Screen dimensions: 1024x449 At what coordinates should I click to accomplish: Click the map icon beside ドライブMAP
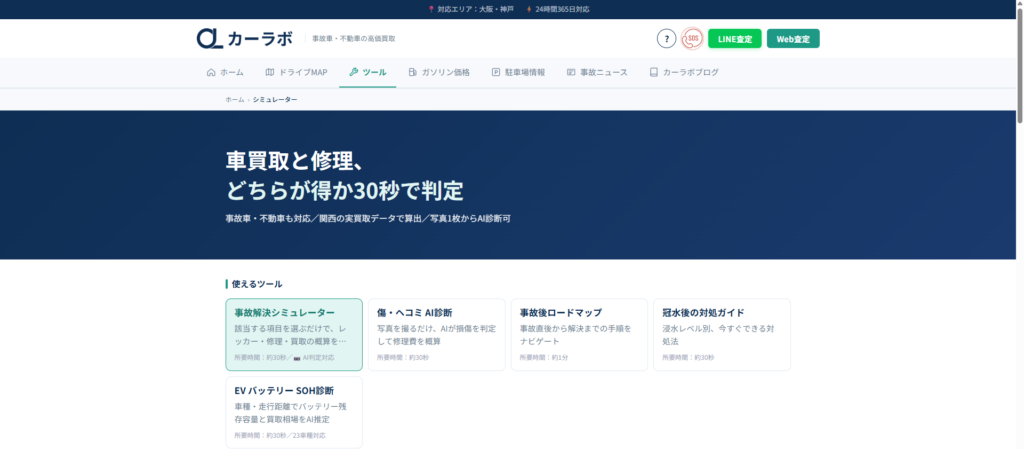click(x=270, y=72)
